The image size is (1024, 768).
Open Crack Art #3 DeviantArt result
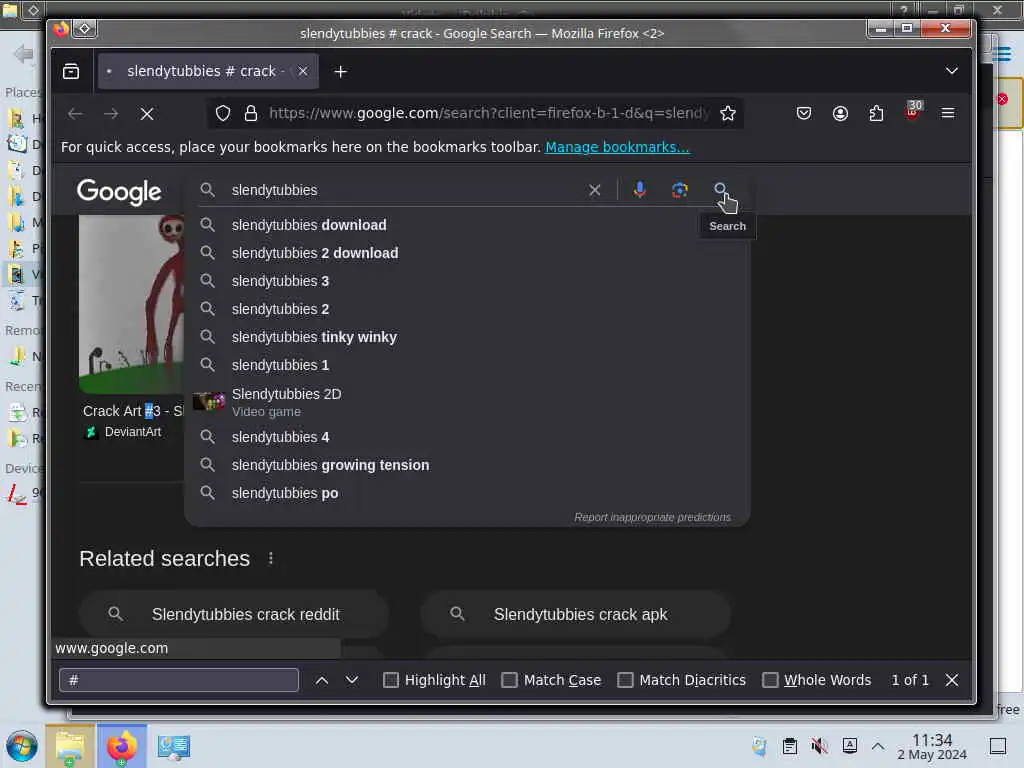tap(133, 411)
